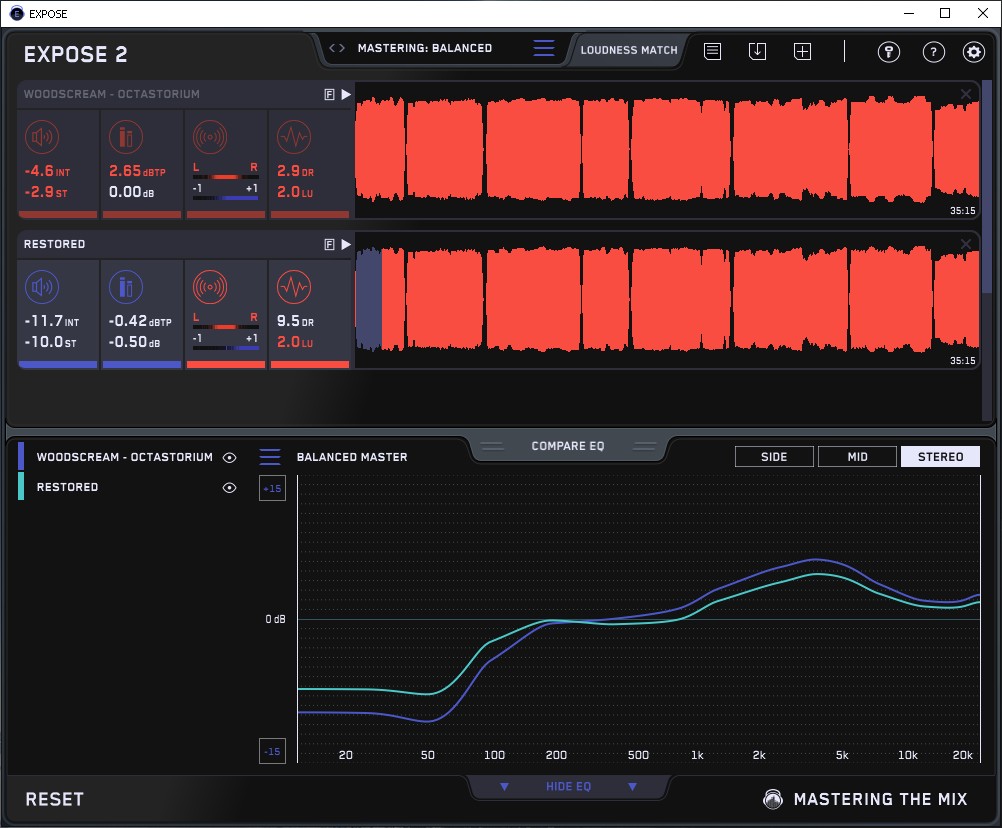Click the add track plus icon
This screenshot has width=1002, height=828.
pos(803,51)
